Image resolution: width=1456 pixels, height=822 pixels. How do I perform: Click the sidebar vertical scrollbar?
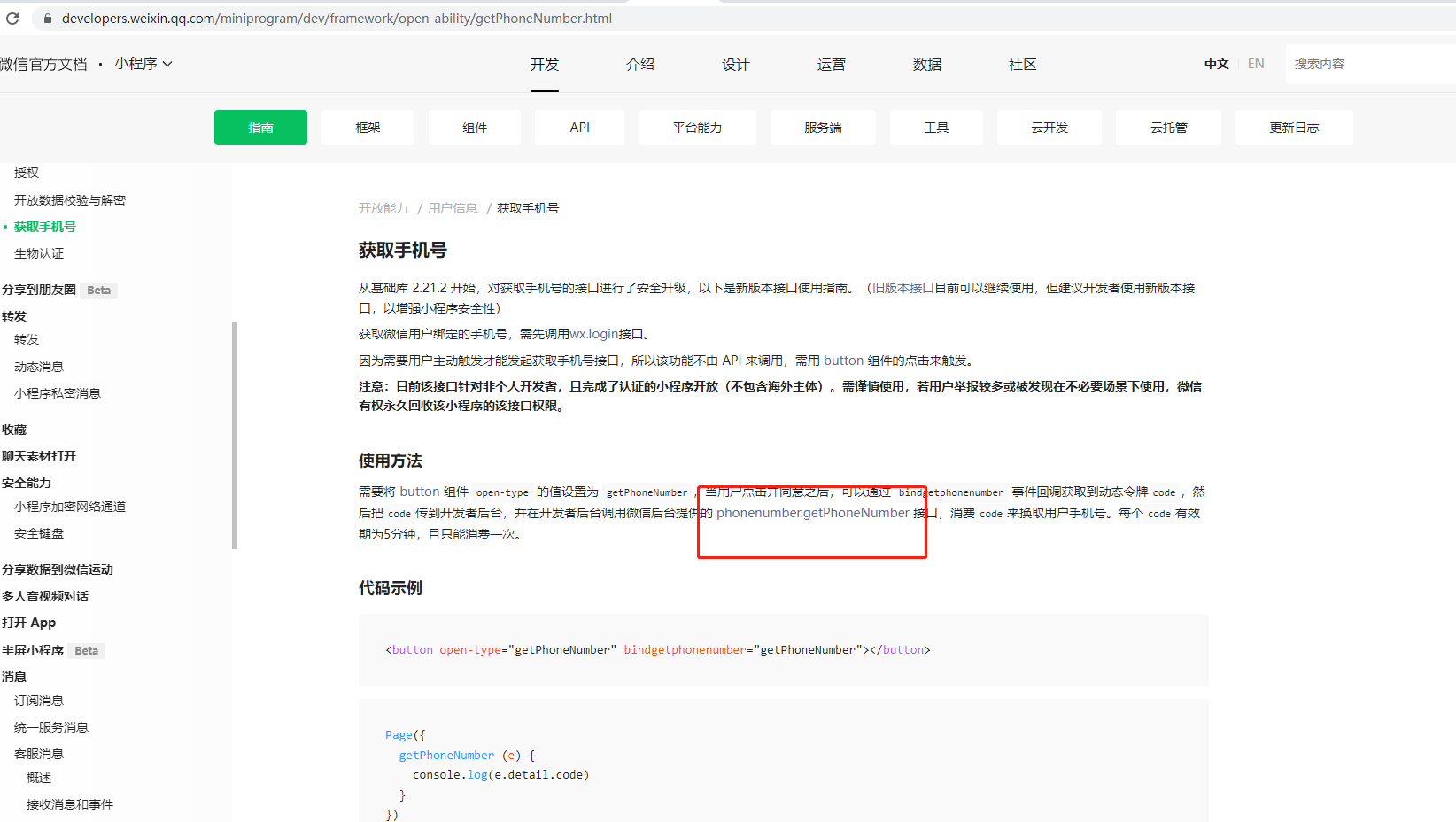click(235, 435)
